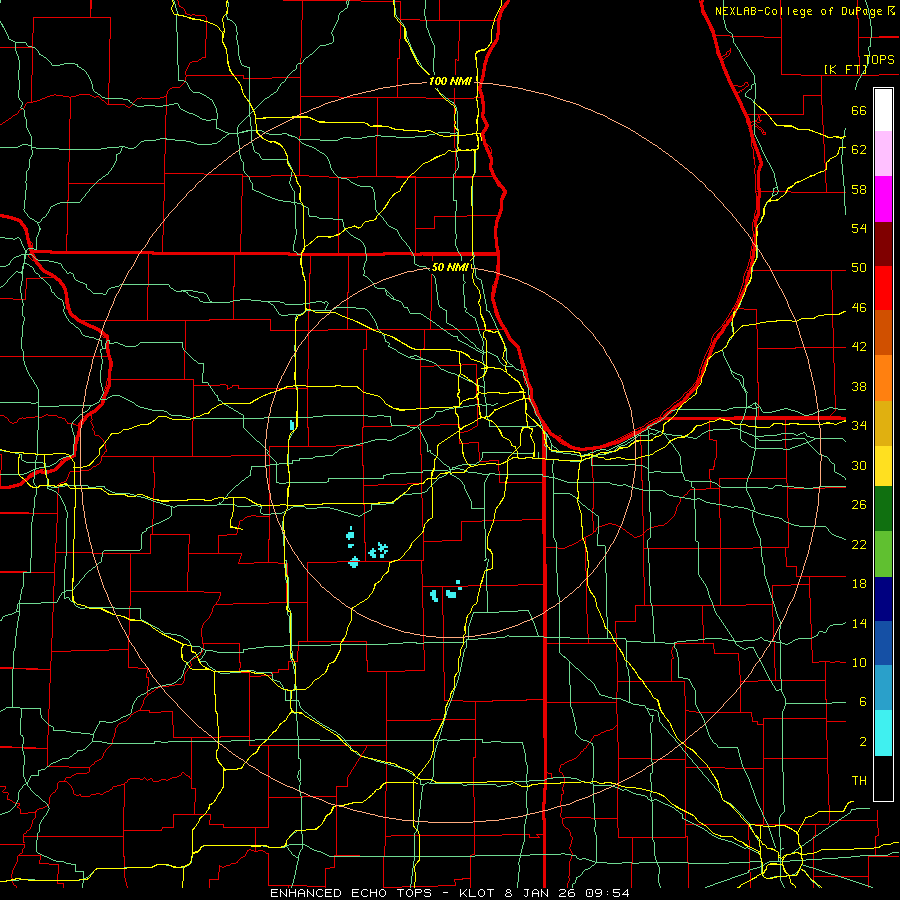Click the '46' legend value label

coord(859,307)
